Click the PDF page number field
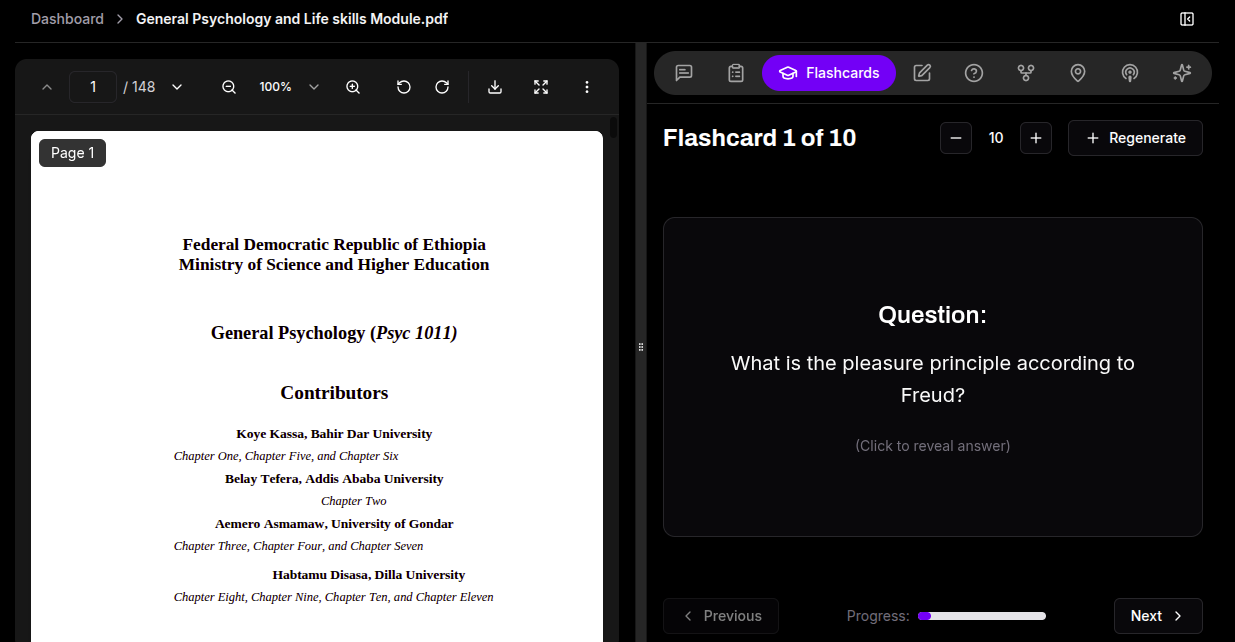Image resolution: width=1235 pixels, height=642 pixels. [x=93, y=87]
